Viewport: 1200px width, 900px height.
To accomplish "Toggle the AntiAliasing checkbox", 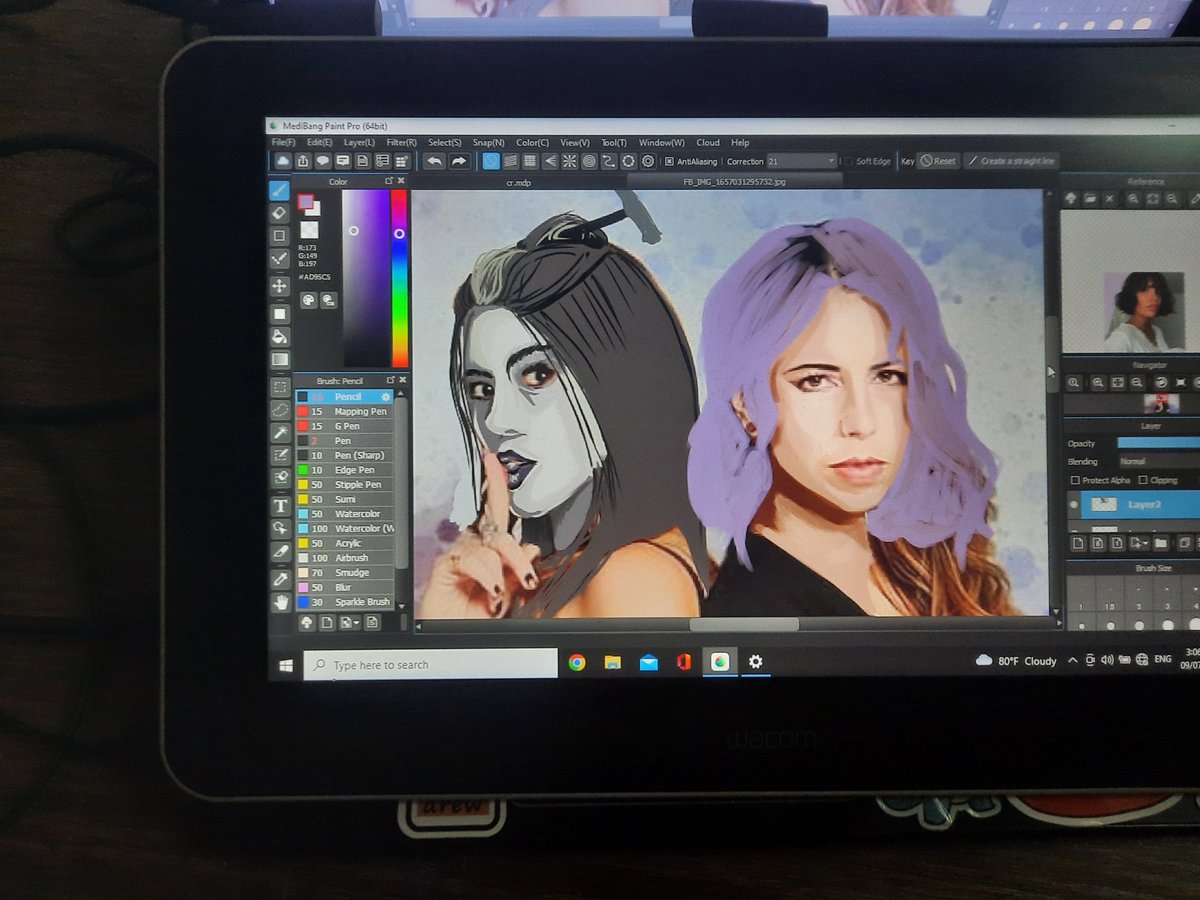I will (670, 161).
